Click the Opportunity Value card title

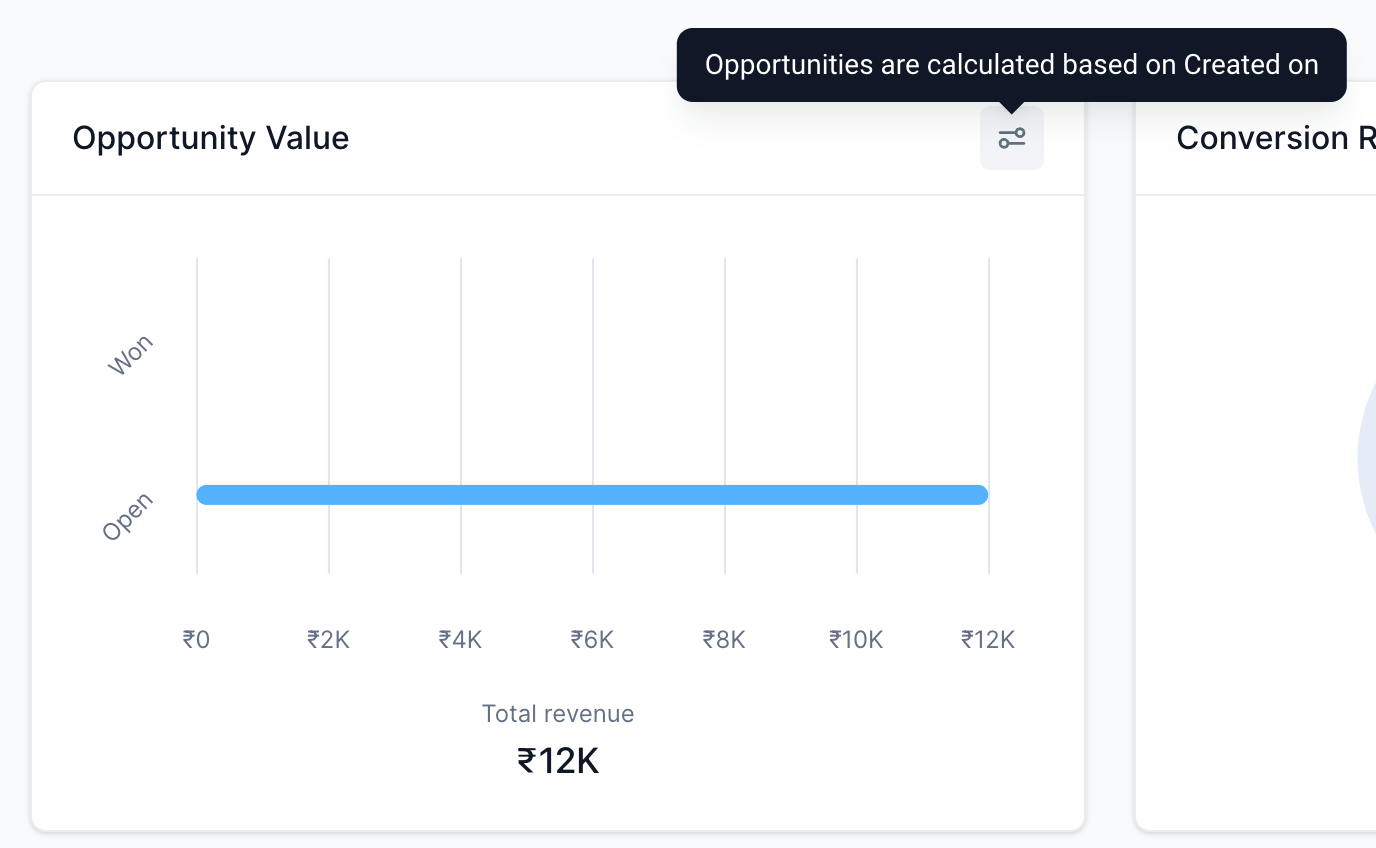coord(211,138)
